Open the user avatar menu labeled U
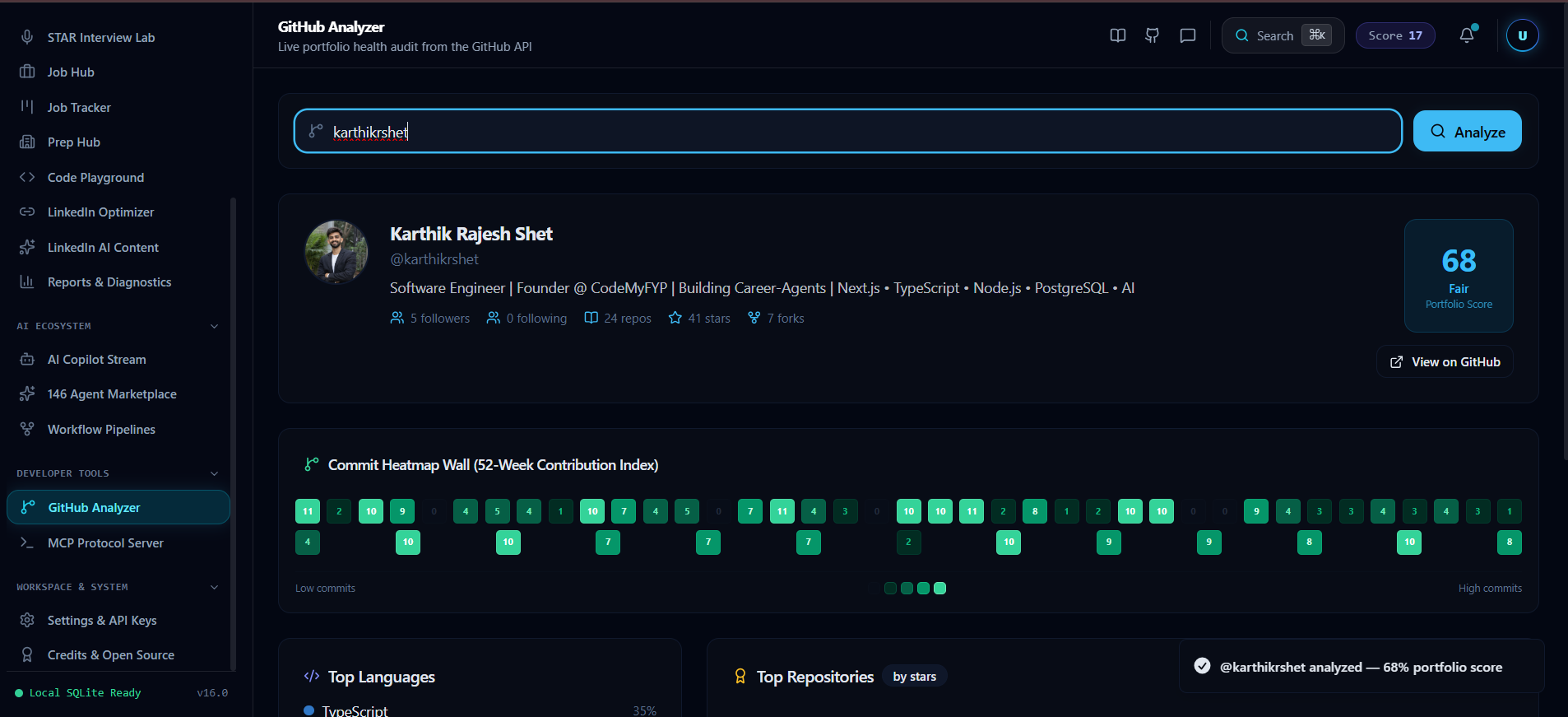 pos(1522,35)
